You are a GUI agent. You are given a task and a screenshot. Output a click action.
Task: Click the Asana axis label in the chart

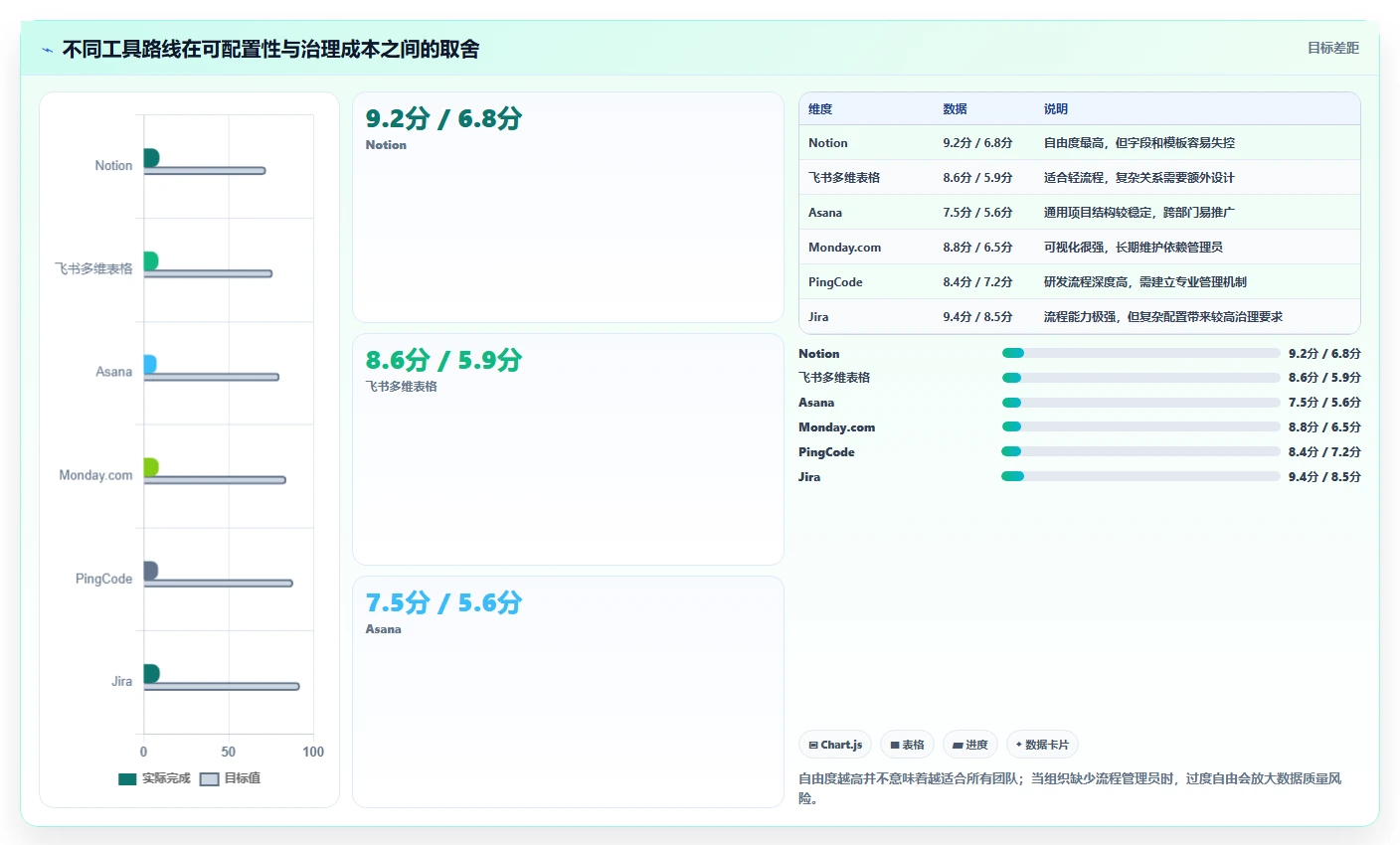tap(114, 372)
